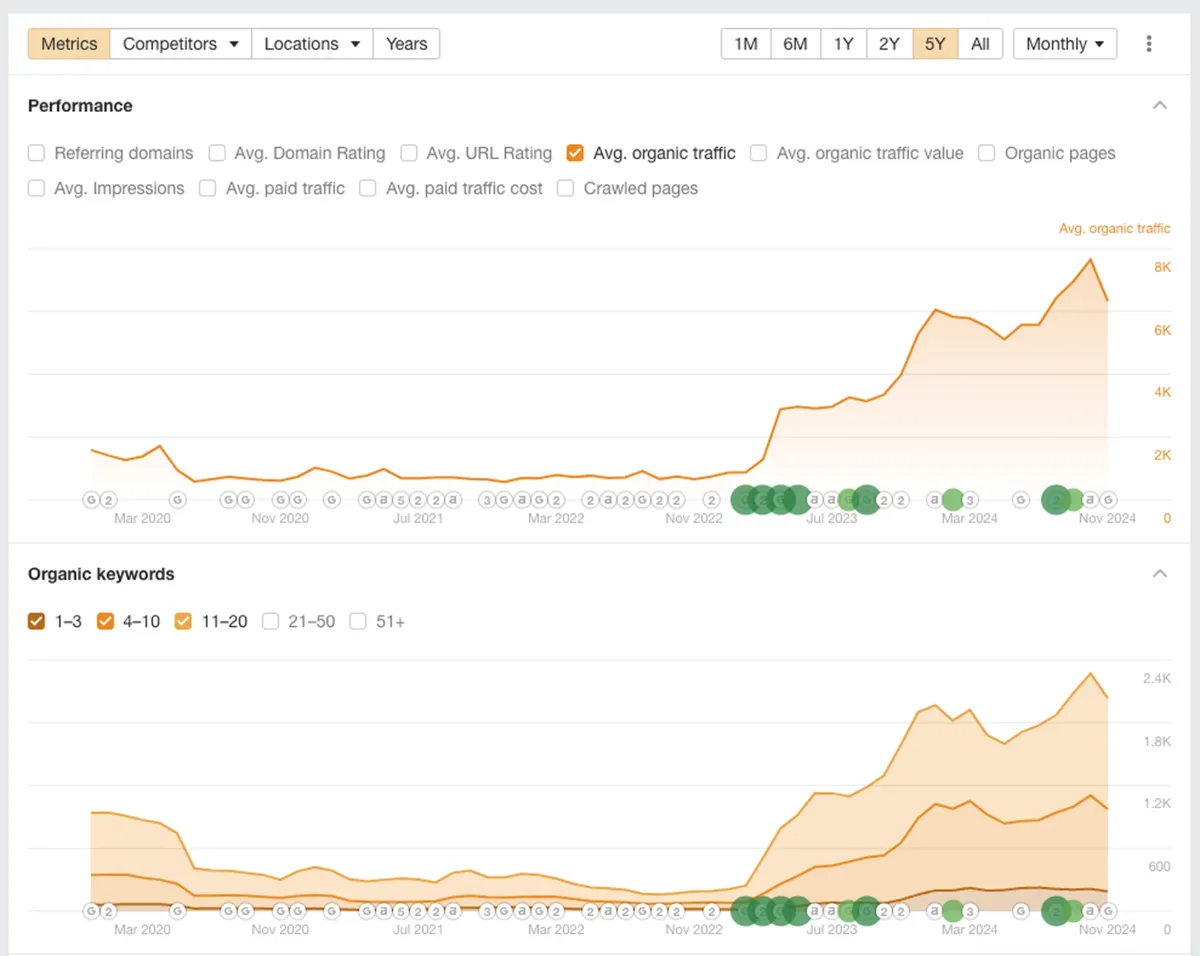Tick the Avg. URL Rating checkbox

tap(409, 153)
